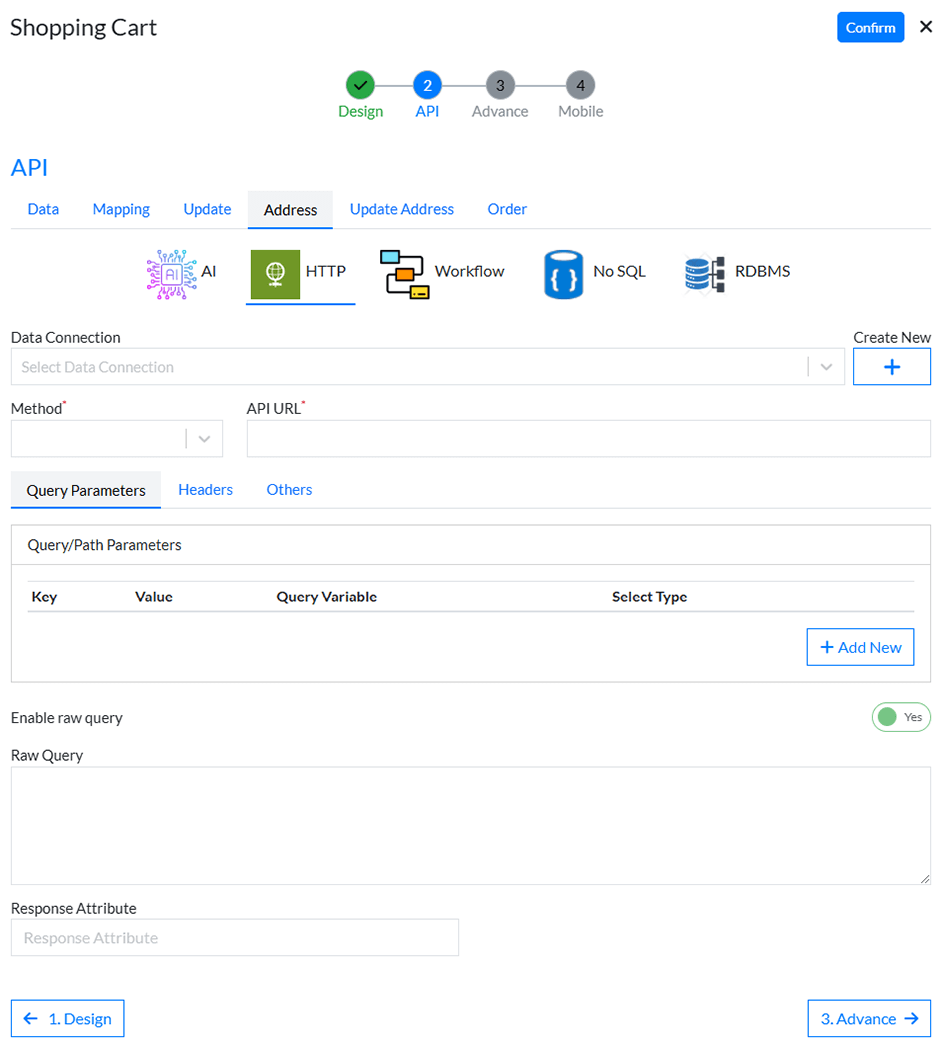Image resolution: width=942 pixels, height=1051 pixels.
Task: Jump to step 3 Advance circle
Action: tap(500, 86)
